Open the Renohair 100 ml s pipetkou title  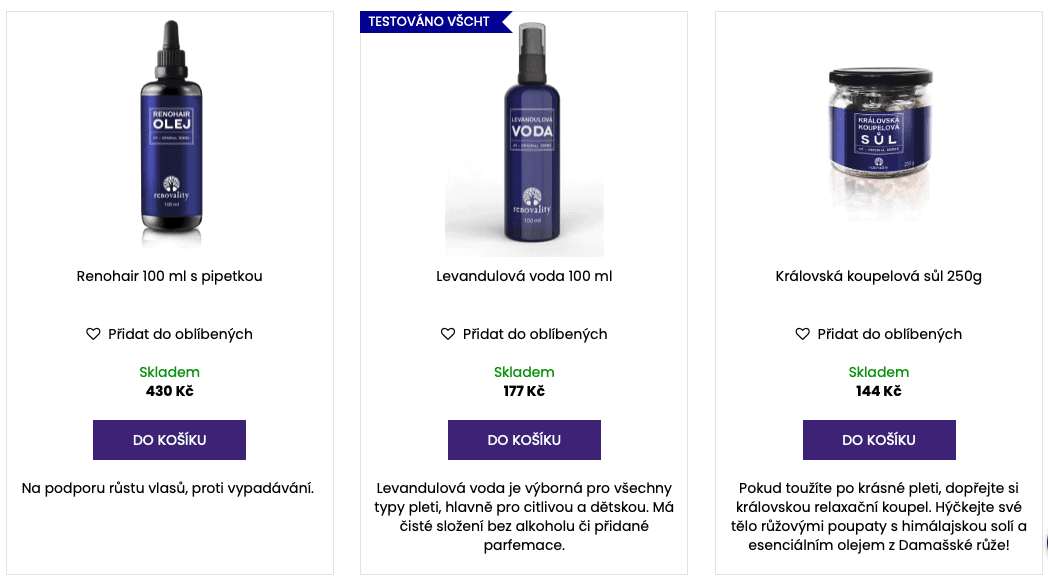click(x=169, y=276)
